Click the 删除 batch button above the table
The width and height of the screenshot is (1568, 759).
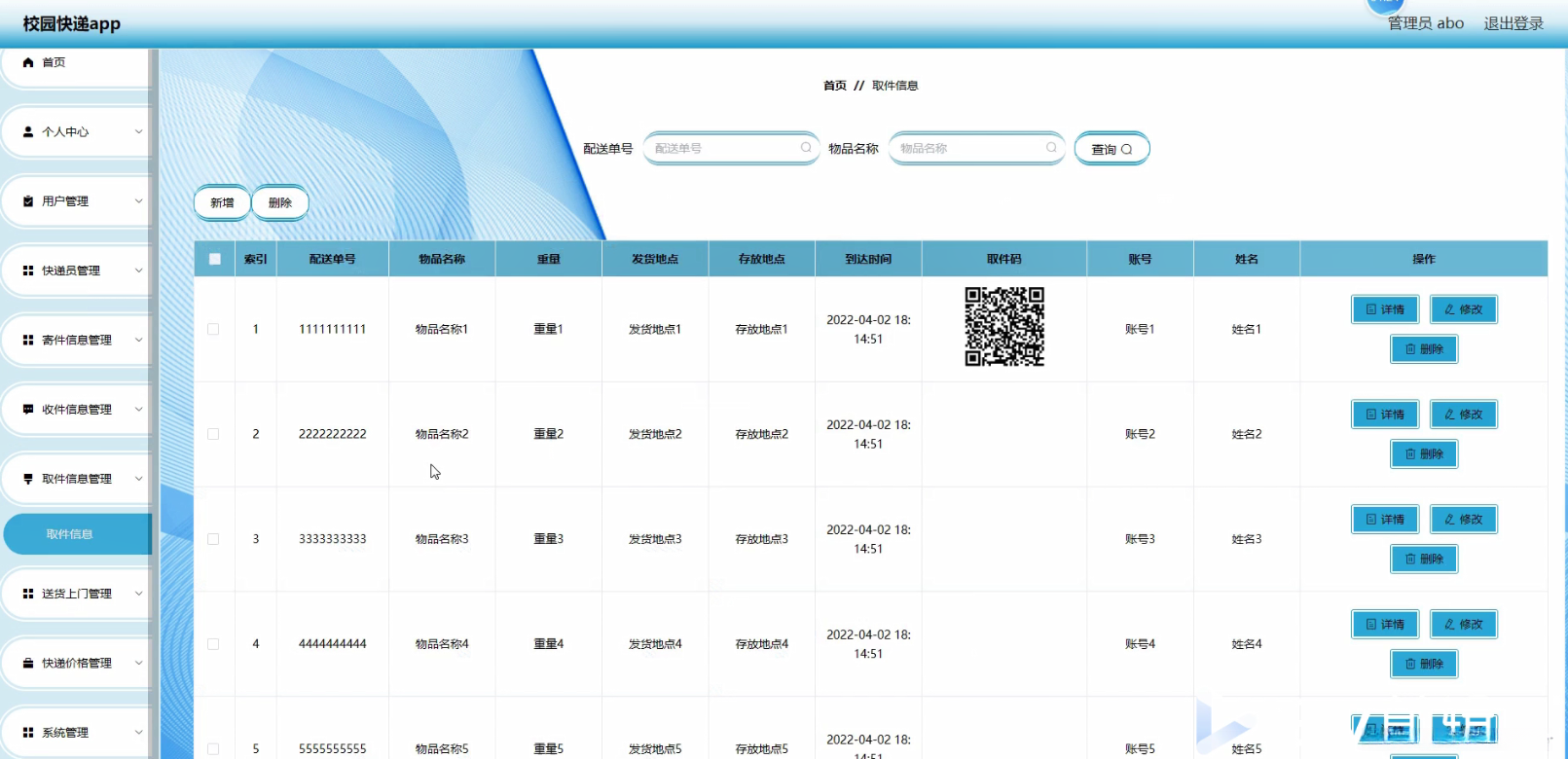point(280,202)
